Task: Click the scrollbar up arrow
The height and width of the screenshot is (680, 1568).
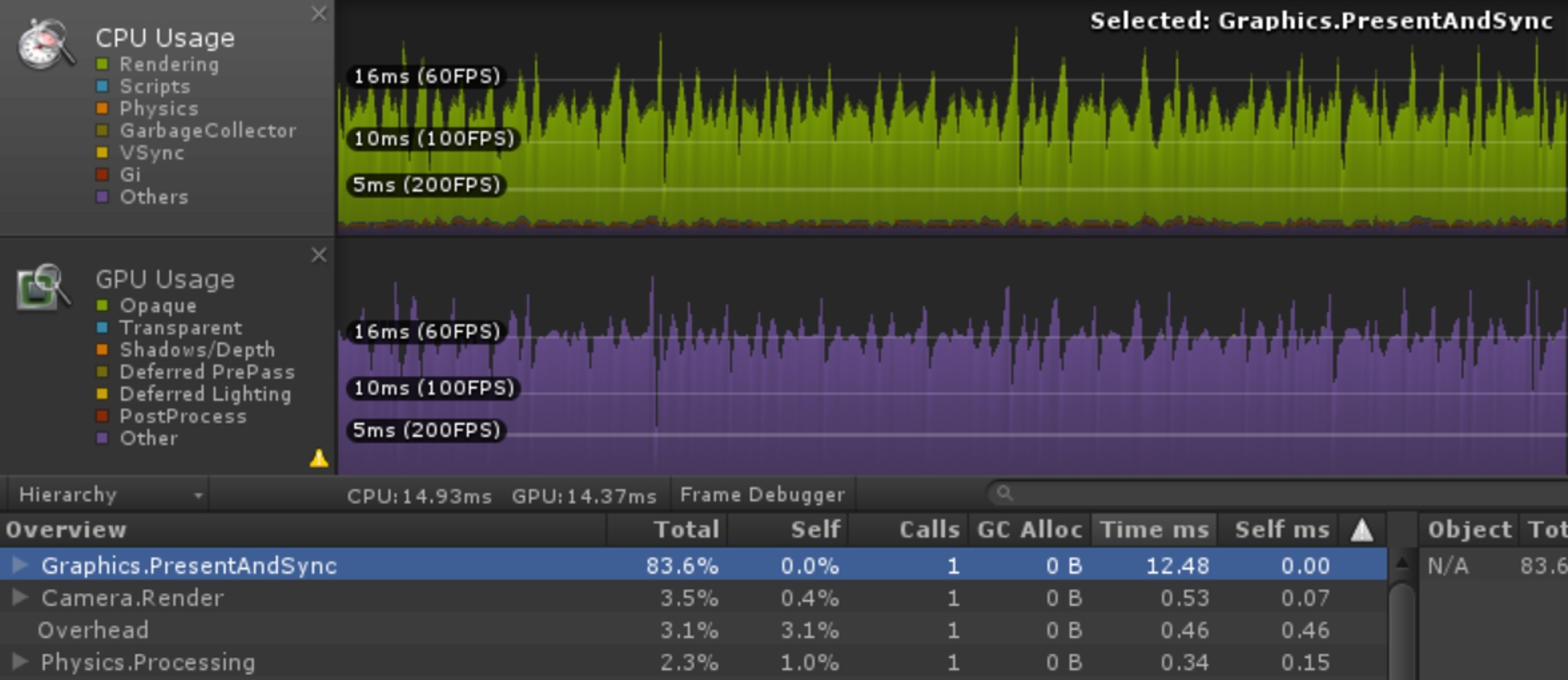Action: (x=1402, y=564)
